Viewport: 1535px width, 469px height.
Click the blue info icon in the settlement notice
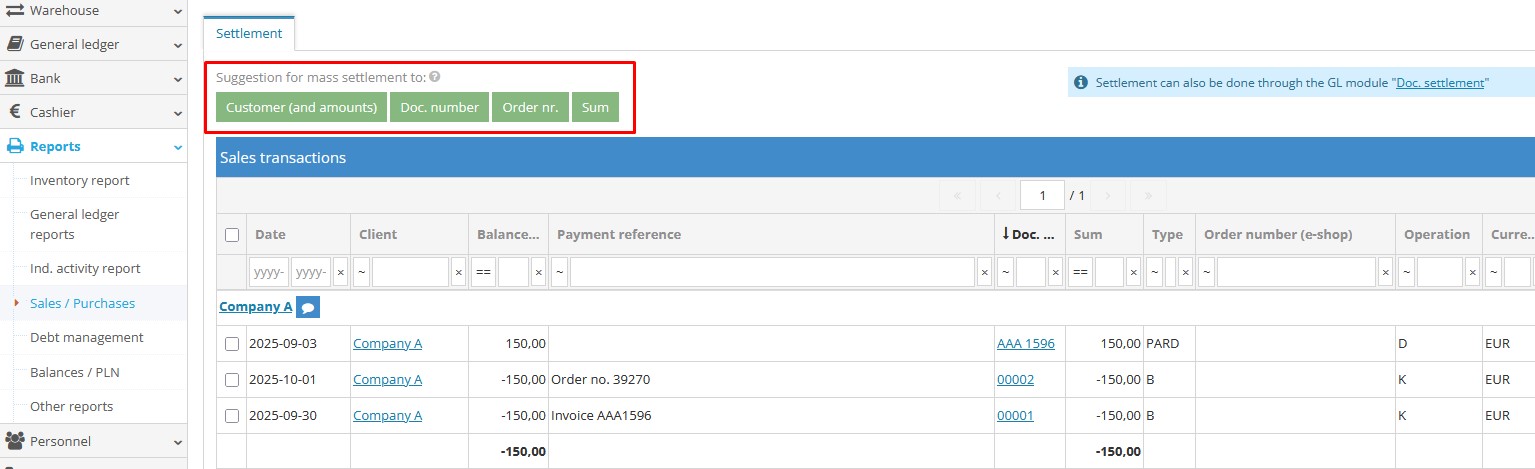(1081, 83)
